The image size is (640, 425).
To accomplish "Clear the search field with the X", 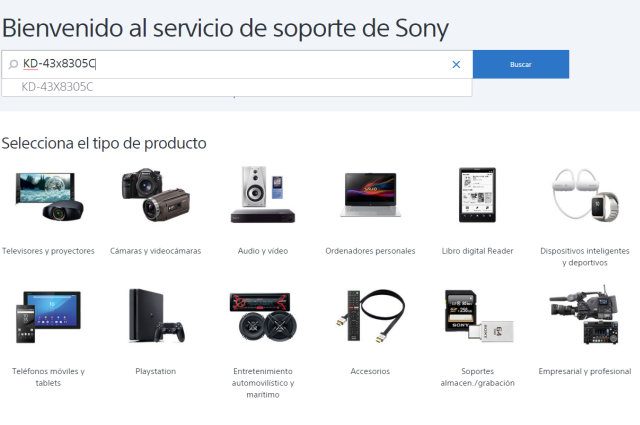I will coord(456,65).
